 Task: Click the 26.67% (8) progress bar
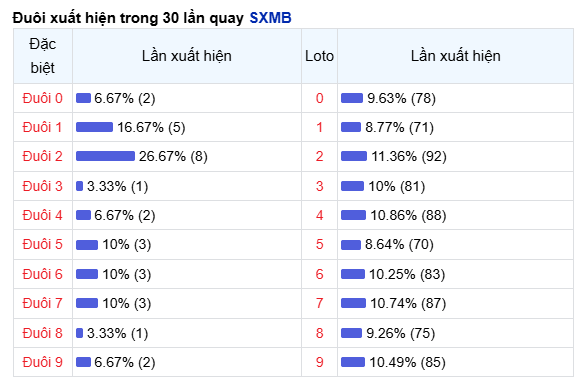[105, 156]
